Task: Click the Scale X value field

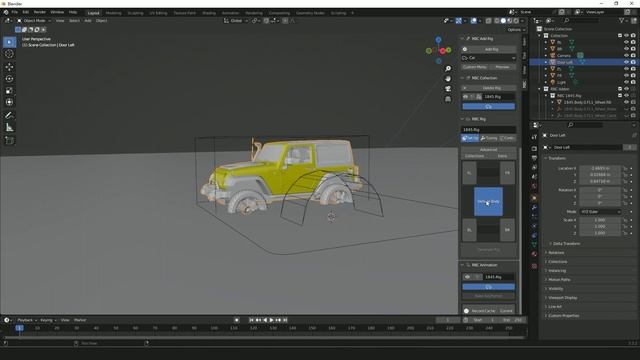Action: tap(600, 220)
